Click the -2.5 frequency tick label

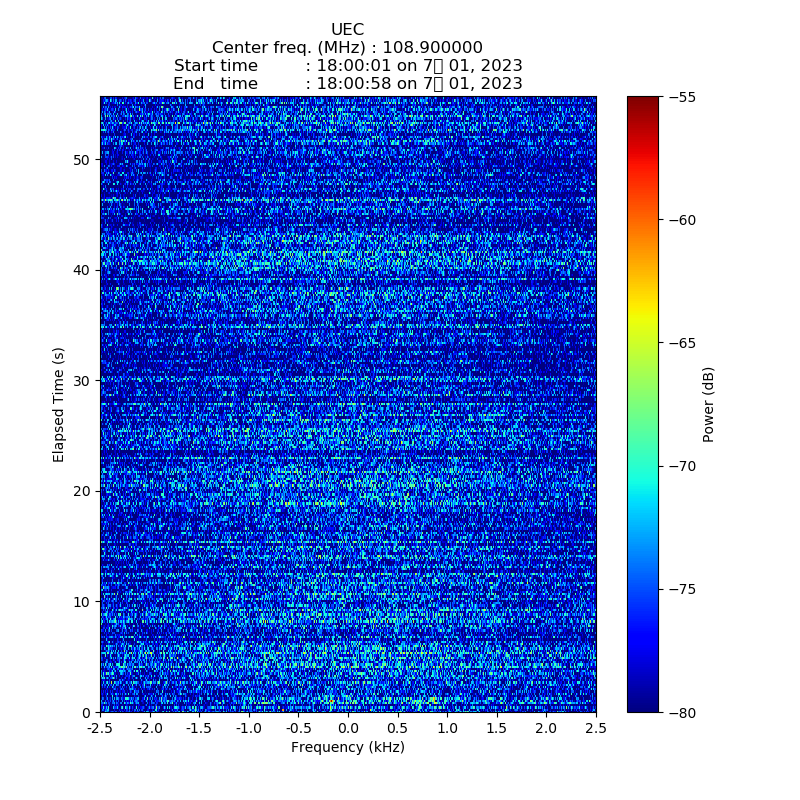click(x=100, y=730)
